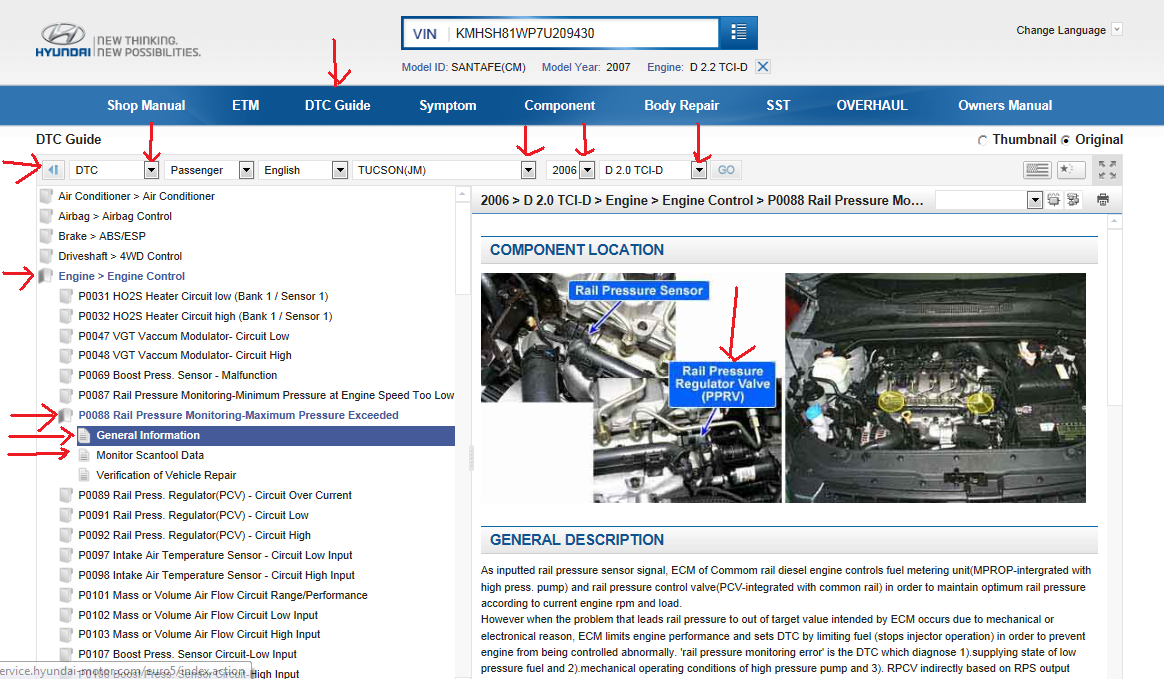Viewport: 1164px width, 679px height.
Task: Click the book icon beside Brake > ABS/ESP
Action: 46,236
